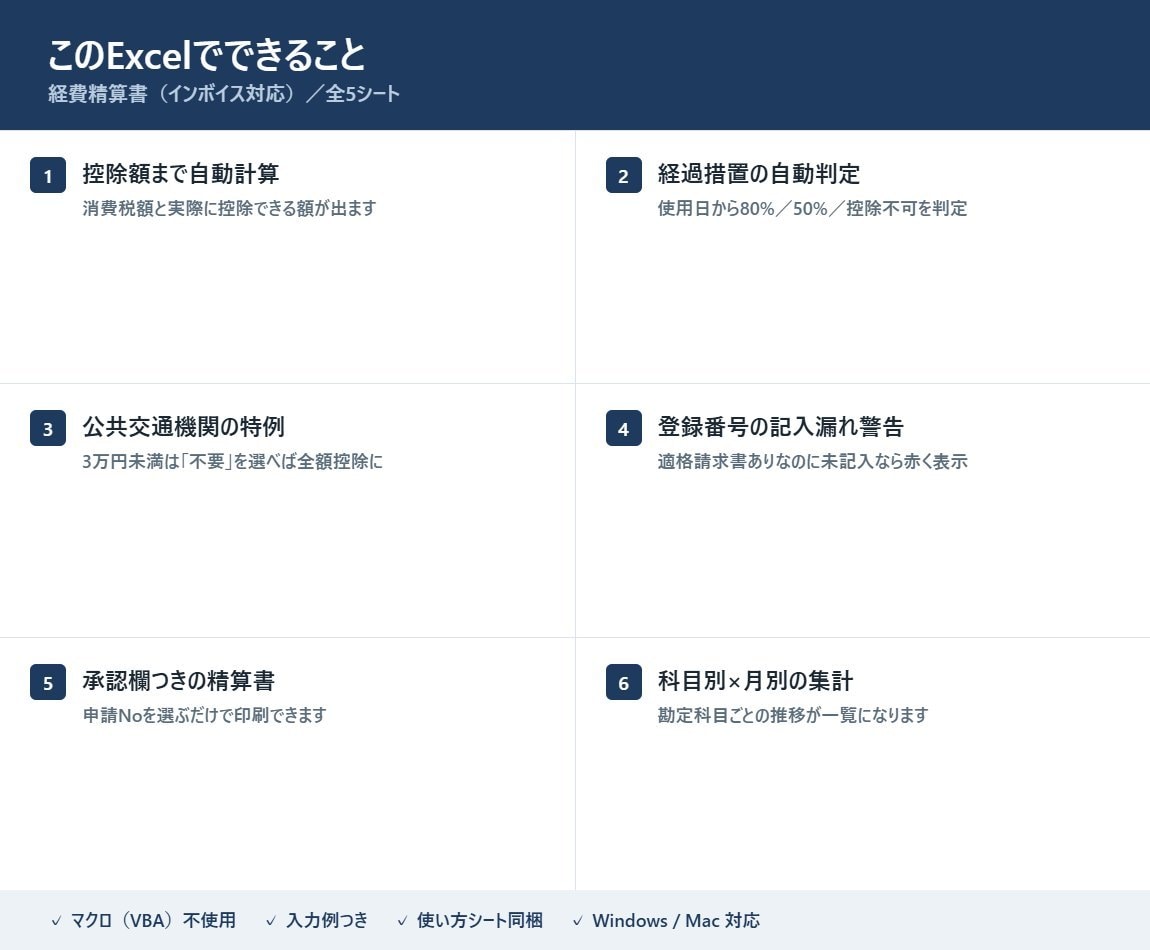
Task: Select the title このExcelでできること
Action: point(207,55)
